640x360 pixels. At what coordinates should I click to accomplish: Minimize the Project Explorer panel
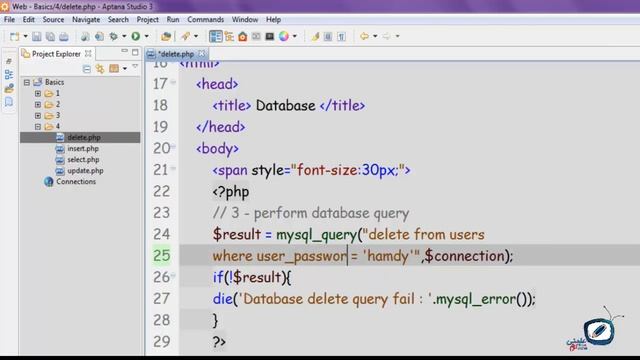pyautogui.click(x=124, y=51)
